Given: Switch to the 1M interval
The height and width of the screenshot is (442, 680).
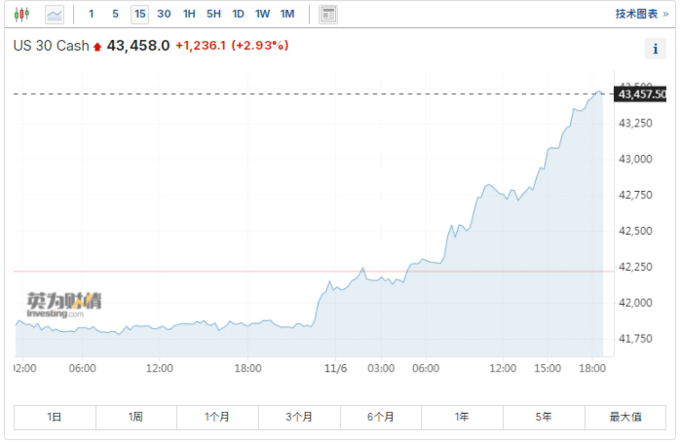Looking at the screenshot, I should 287,15.
